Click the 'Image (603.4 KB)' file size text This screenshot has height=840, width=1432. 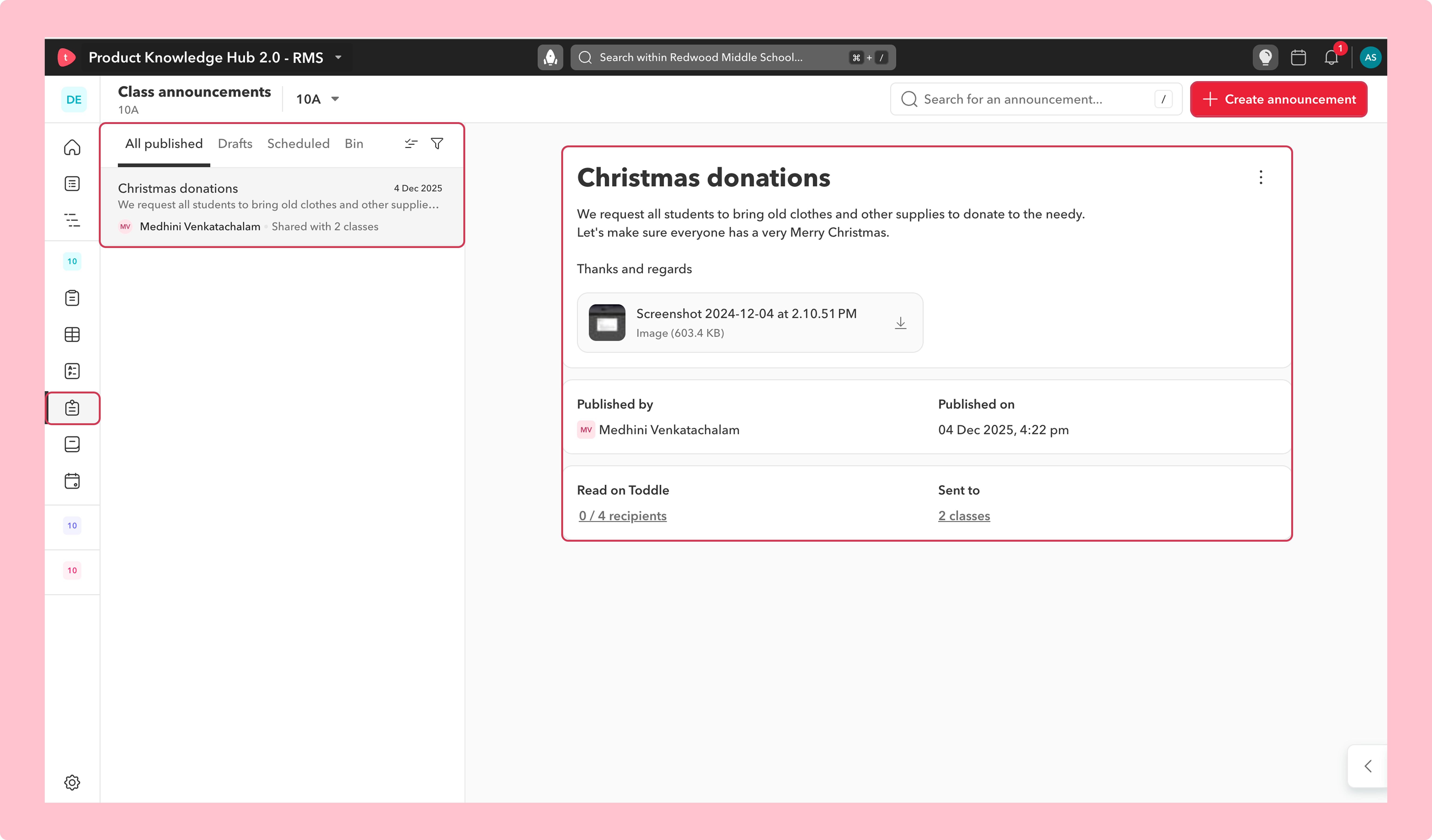[680, 334]
